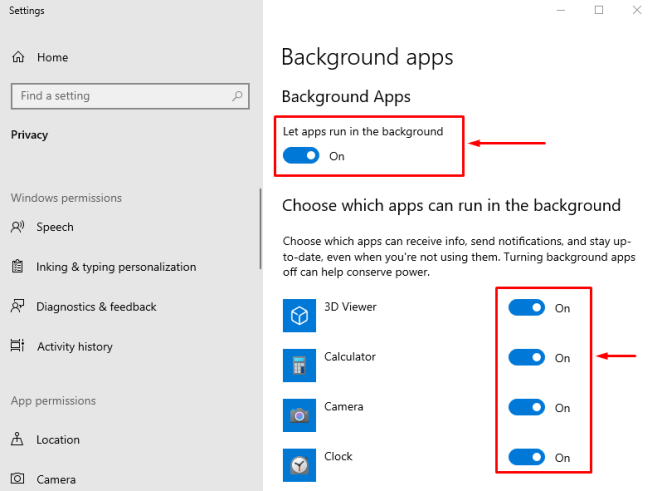652x491 pixels.
Task: Disable Calculator background toggle
Action: pyautogui.click(x=526, y=358)
